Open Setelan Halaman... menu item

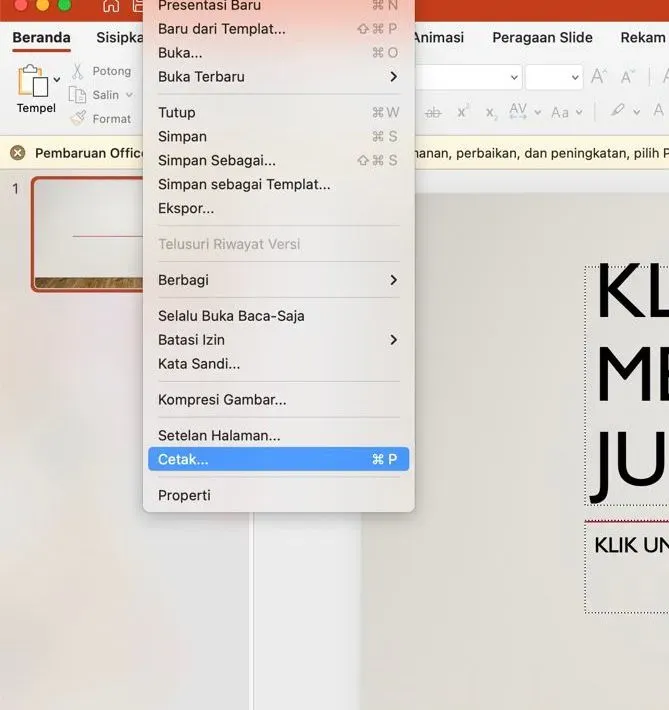click(x=278, y=436)
